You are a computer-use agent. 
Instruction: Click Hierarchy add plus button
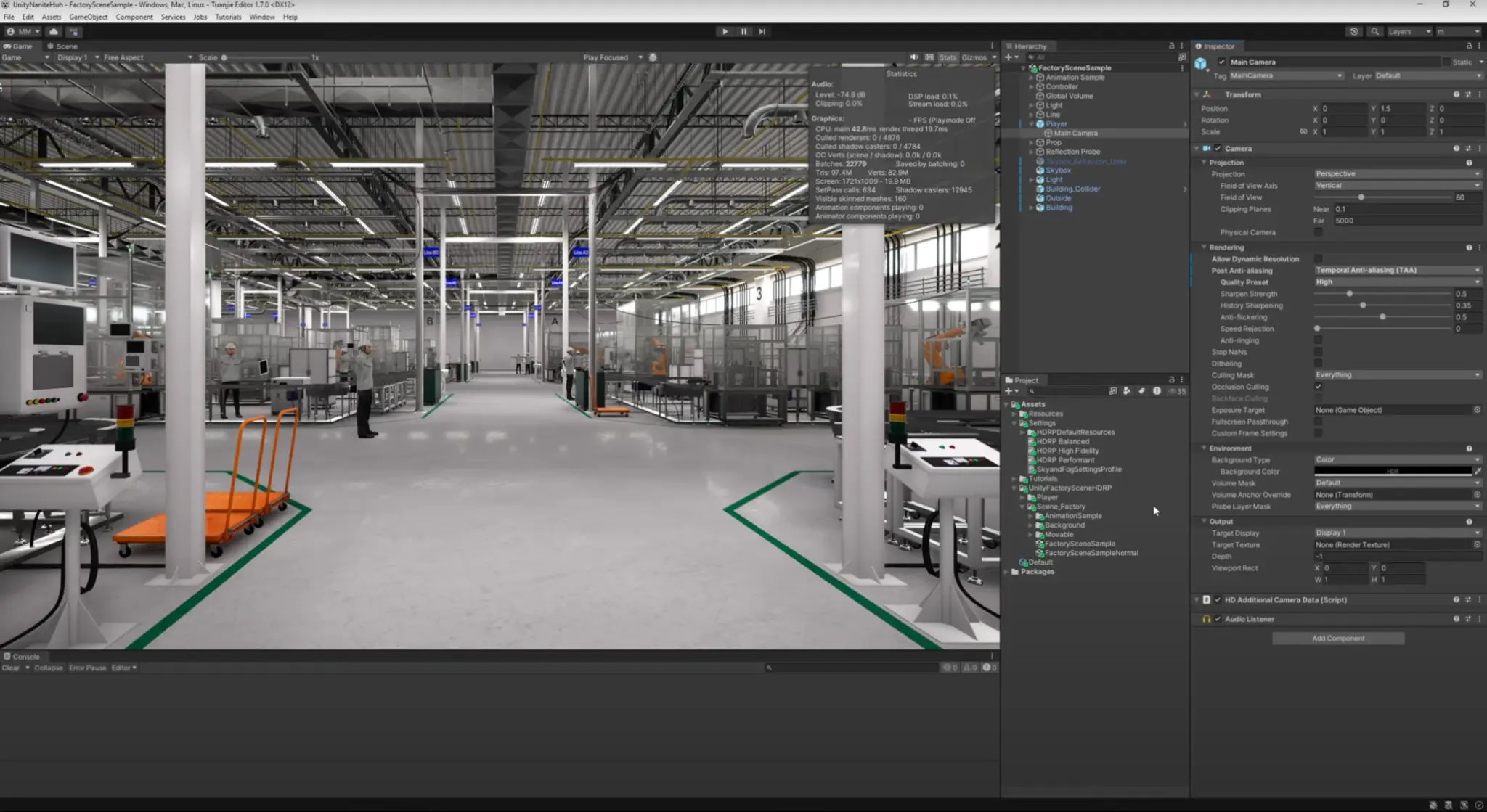(1009, 57)
